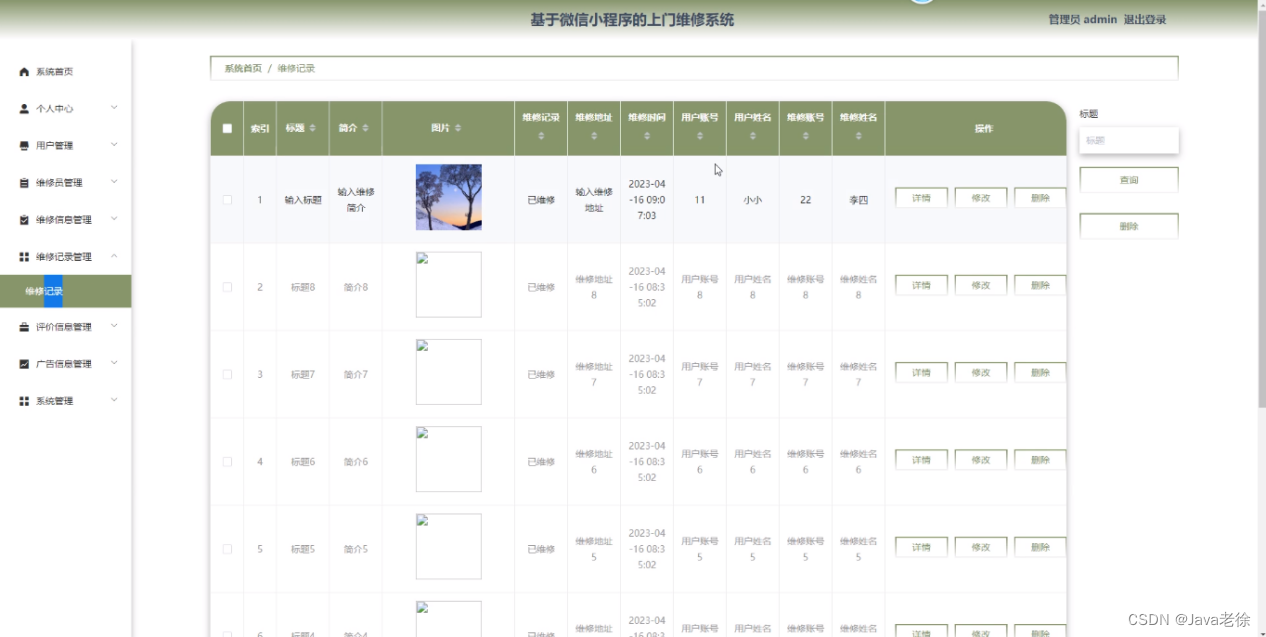Viewport: 1266px width, 637px height.
Task: Expand the 个人中心 menu chevron
Action: coord(114,108)
